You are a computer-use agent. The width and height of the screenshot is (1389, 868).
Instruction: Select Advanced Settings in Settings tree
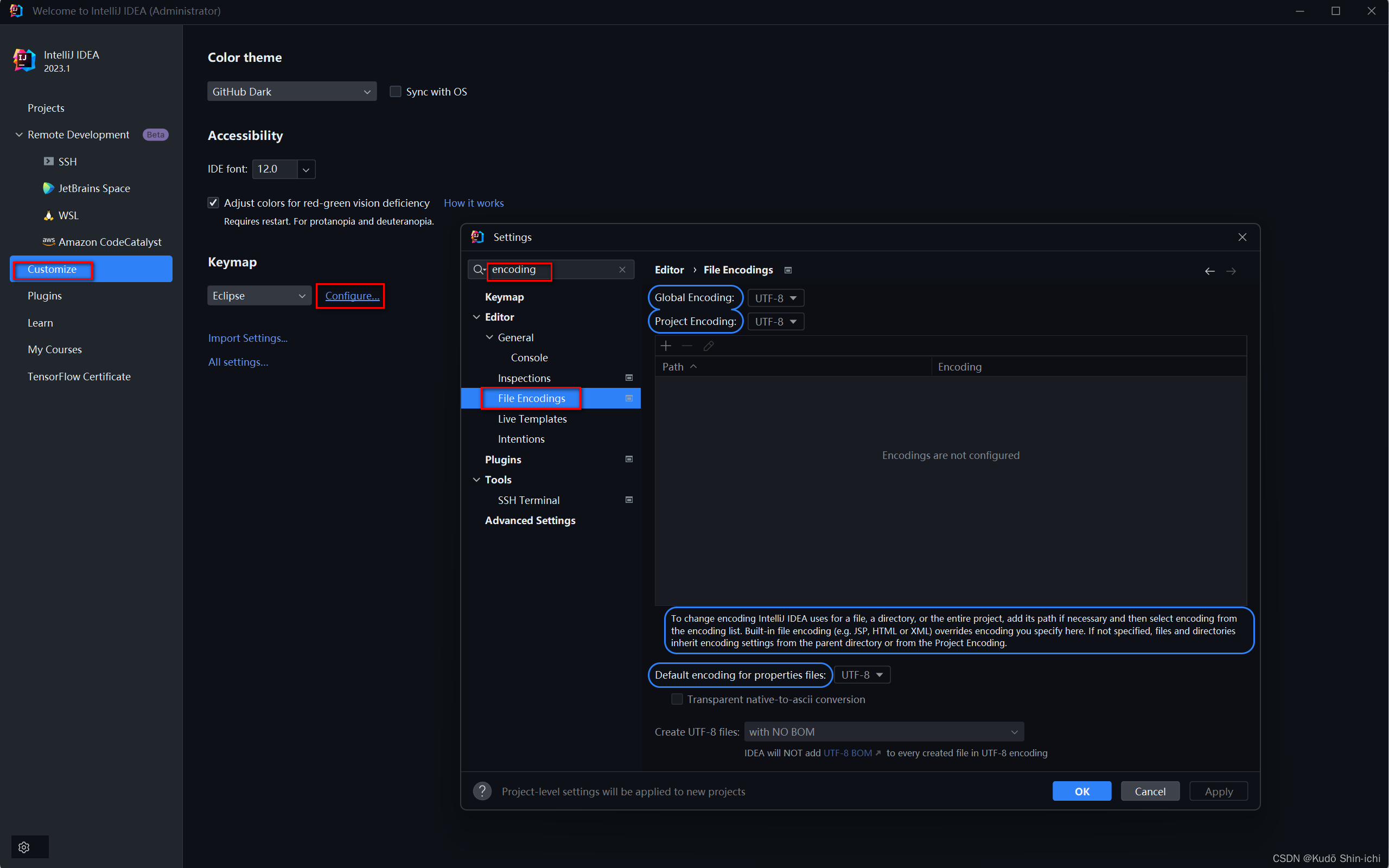530,521
